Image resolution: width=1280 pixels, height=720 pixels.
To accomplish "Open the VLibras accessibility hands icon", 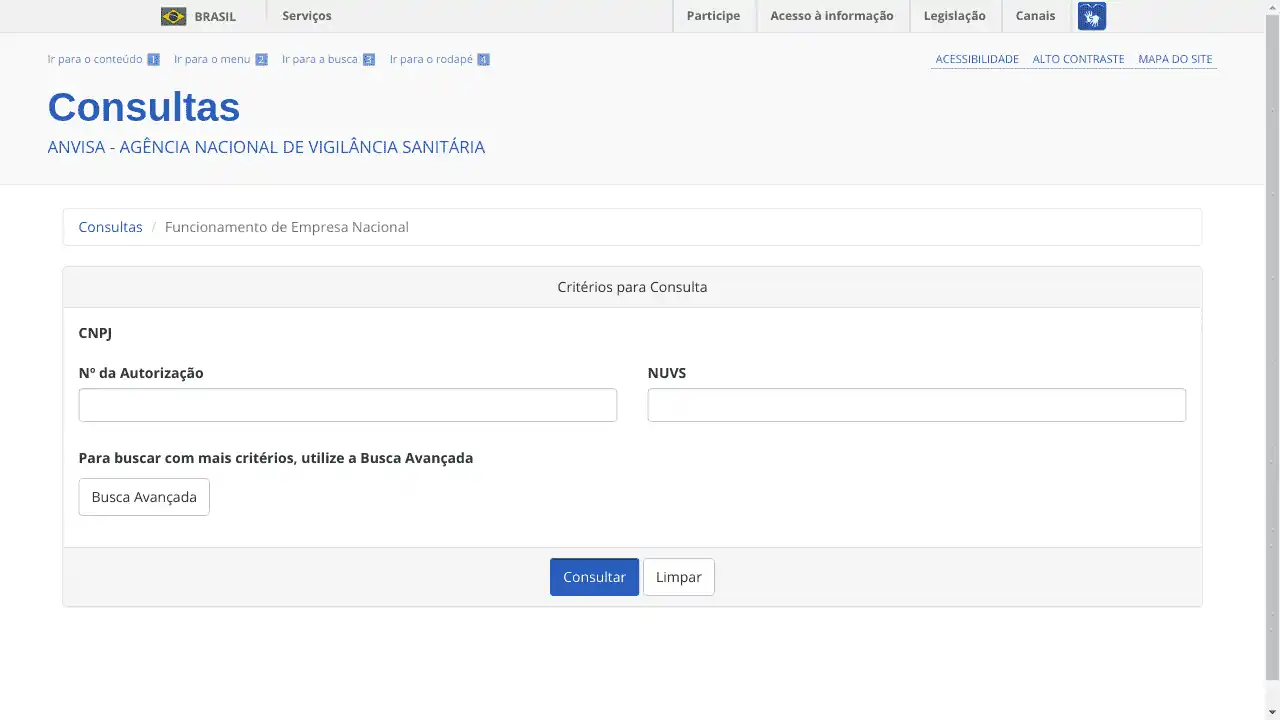I will pyautogui.click(x=1091, y=16).
